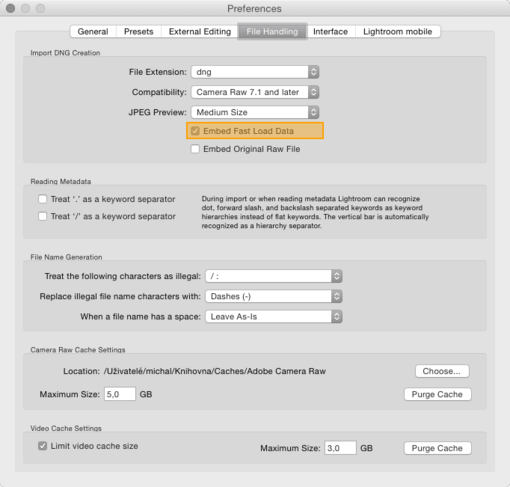510x487 pixels.
Task: Switch to the Lightroom mobile tab
Action: tap(398, 32)
